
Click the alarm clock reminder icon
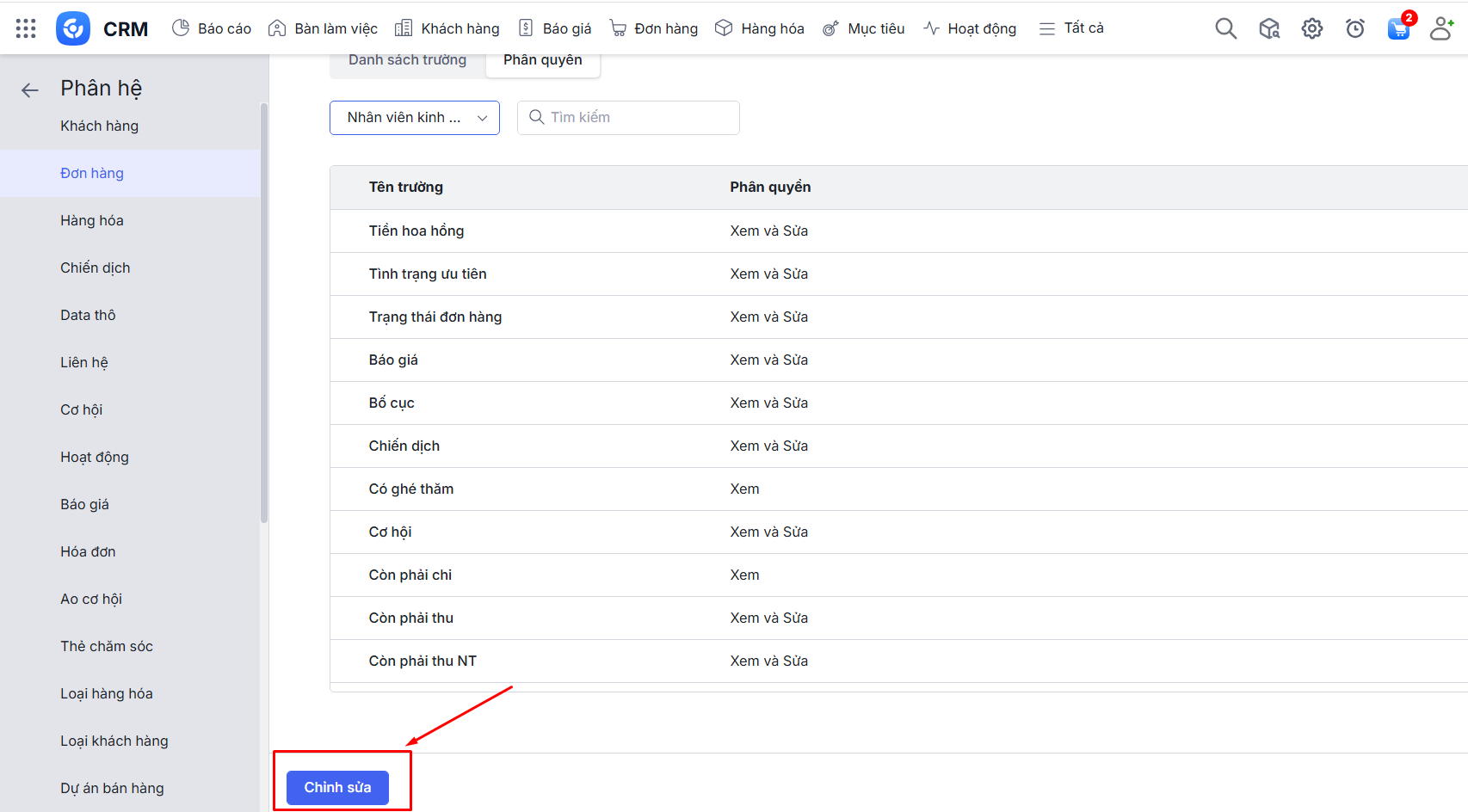coord(1354,28)
